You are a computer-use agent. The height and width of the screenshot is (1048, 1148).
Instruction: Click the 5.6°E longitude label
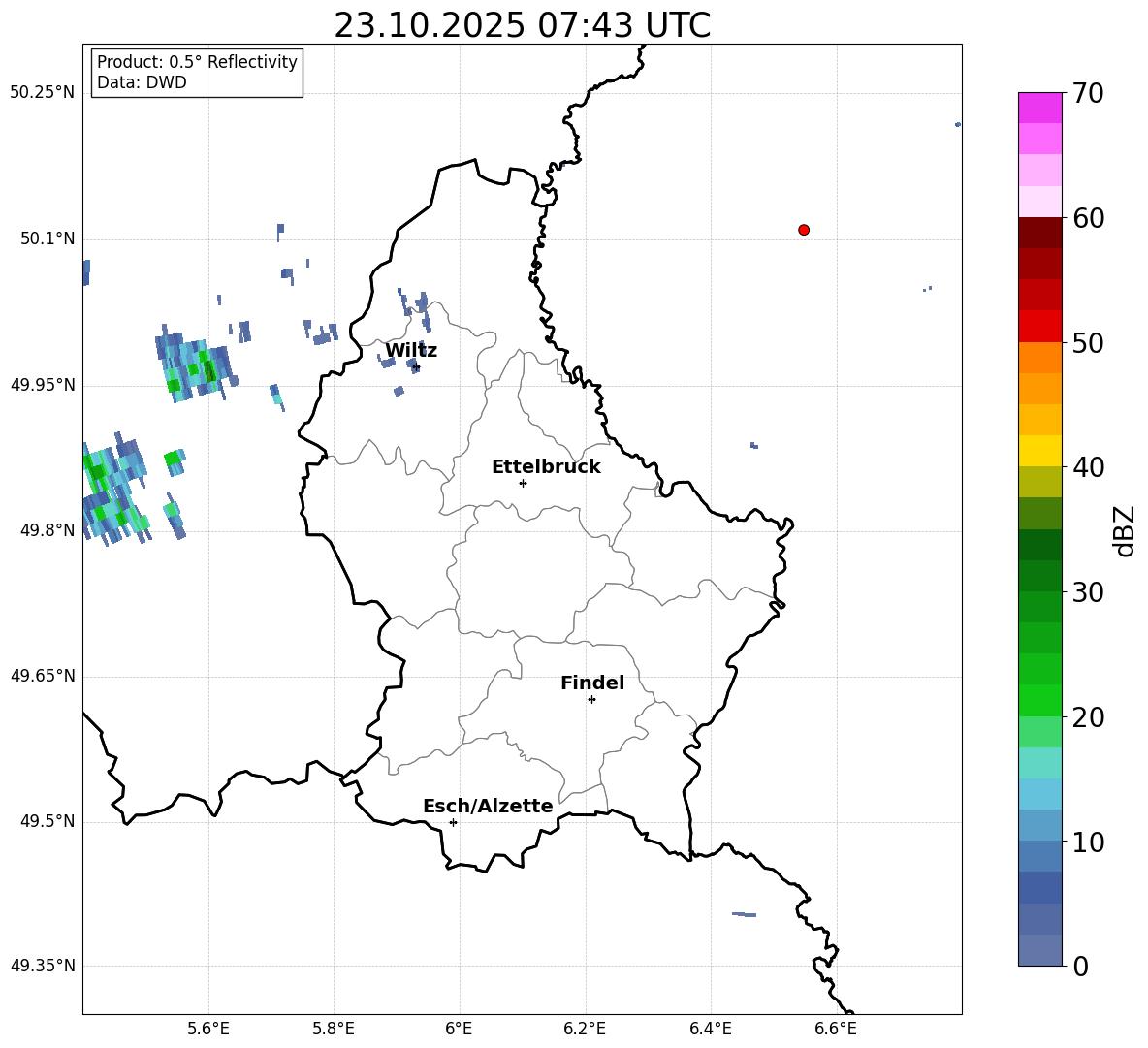point(208,1029)
